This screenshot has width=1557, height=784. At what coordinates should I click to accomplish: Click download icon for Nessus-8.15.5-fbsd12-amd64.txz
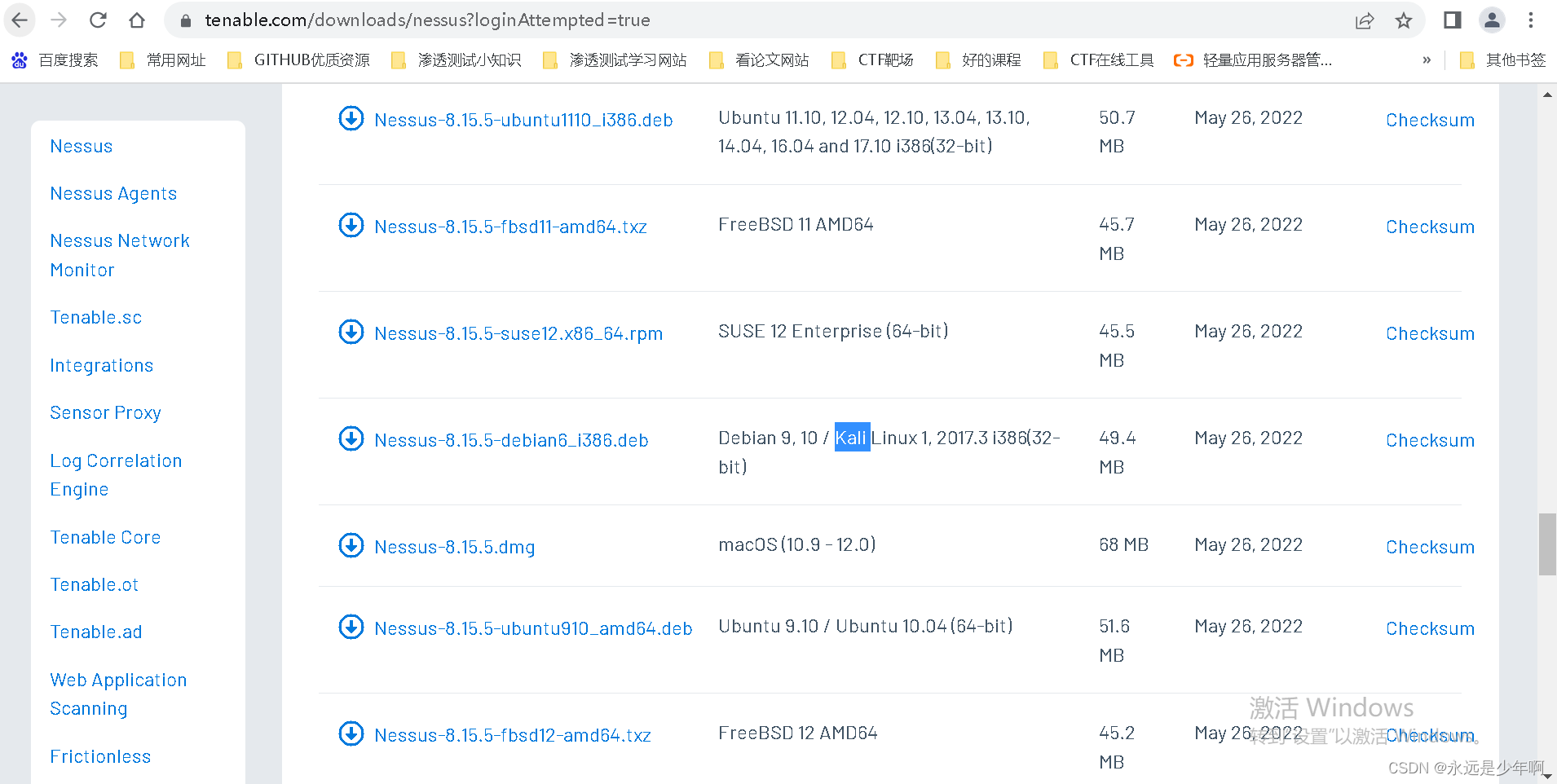tap(351, 733)
